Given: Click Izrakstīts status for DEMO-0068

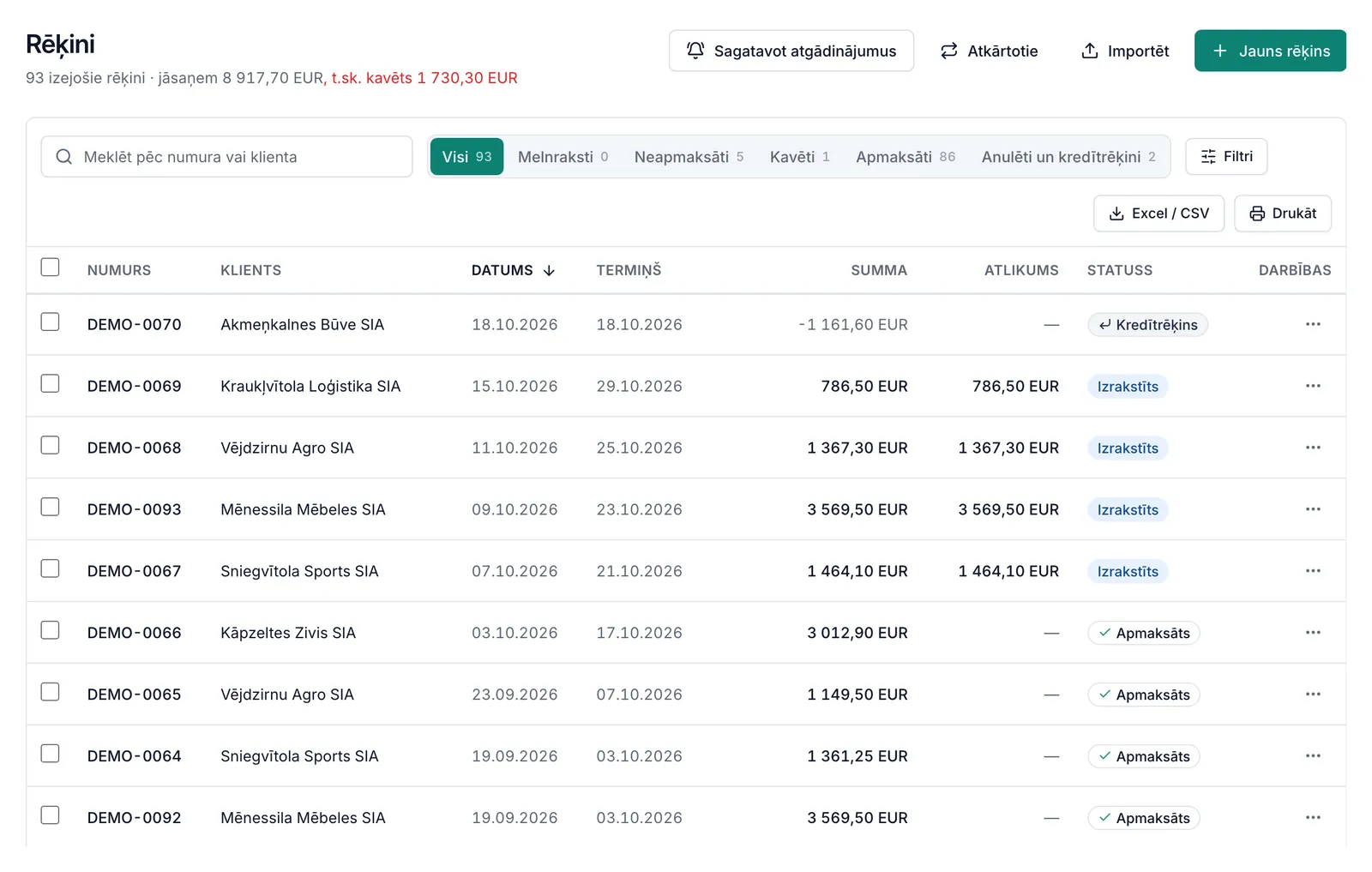Looking at the screenshot, I should 1128,448.
